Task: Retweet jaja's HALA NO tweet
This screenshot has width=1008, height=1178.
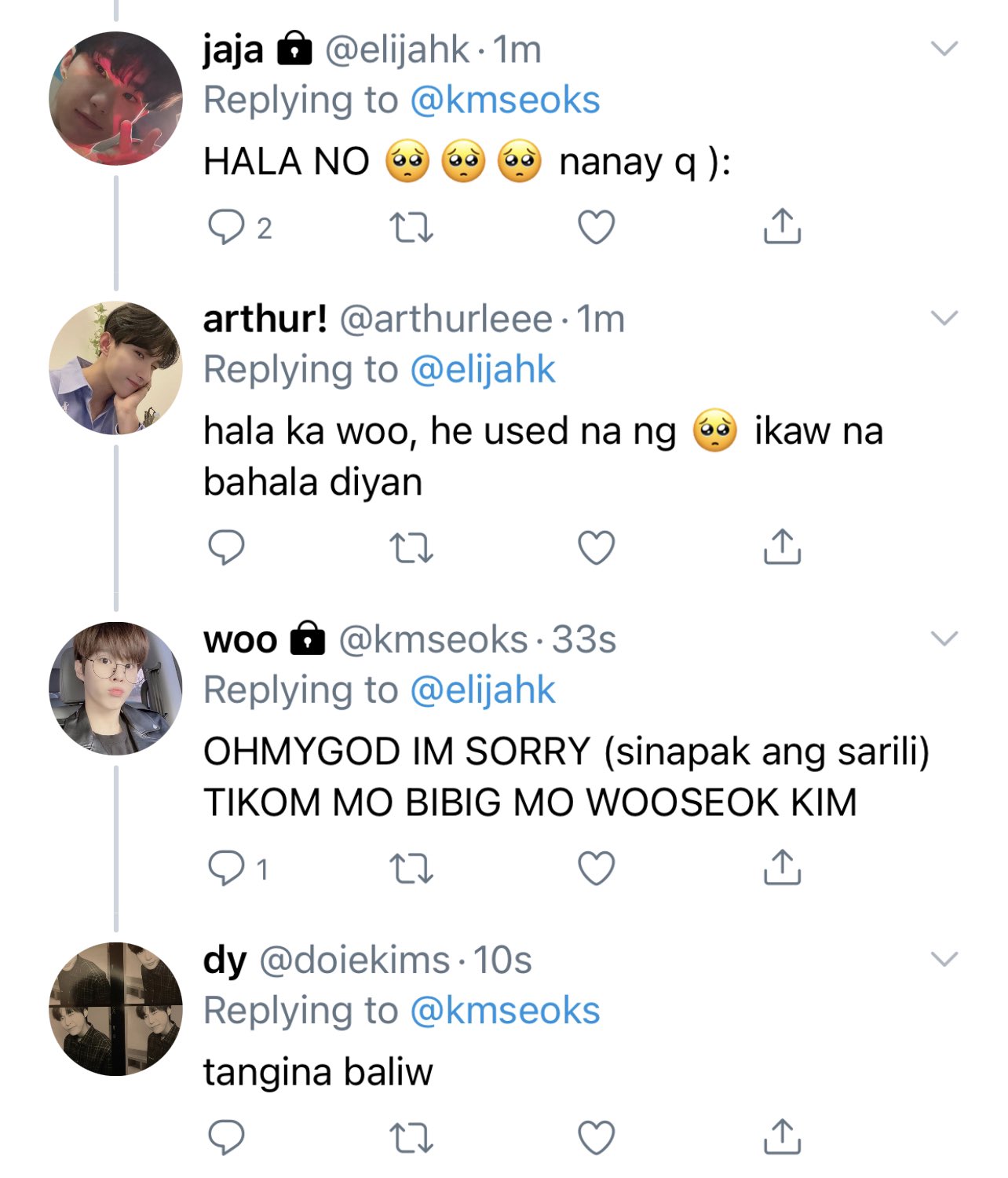Action: (x=411, y=228)
